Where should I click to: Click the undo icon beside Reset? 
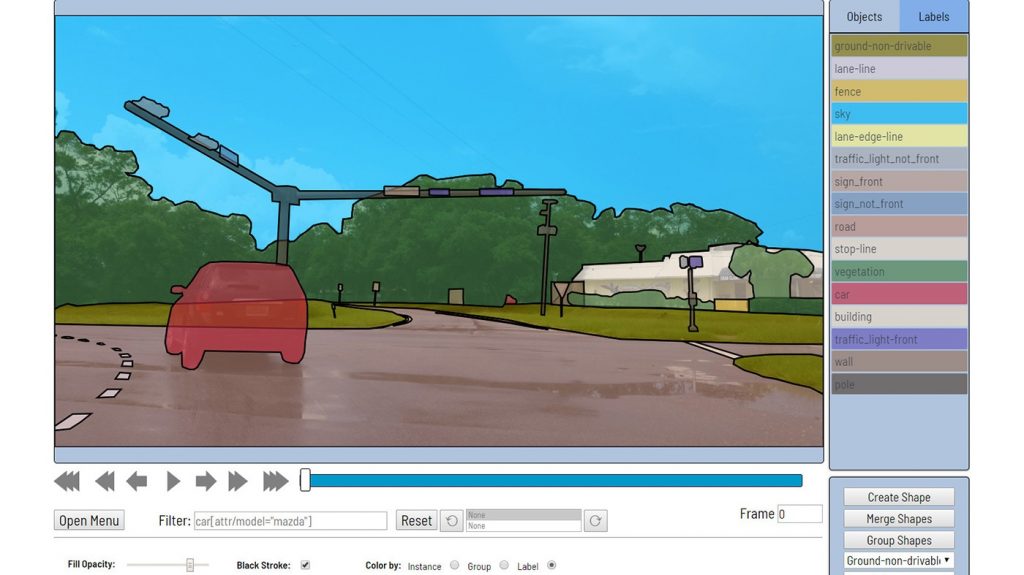(x=451, y=521)
